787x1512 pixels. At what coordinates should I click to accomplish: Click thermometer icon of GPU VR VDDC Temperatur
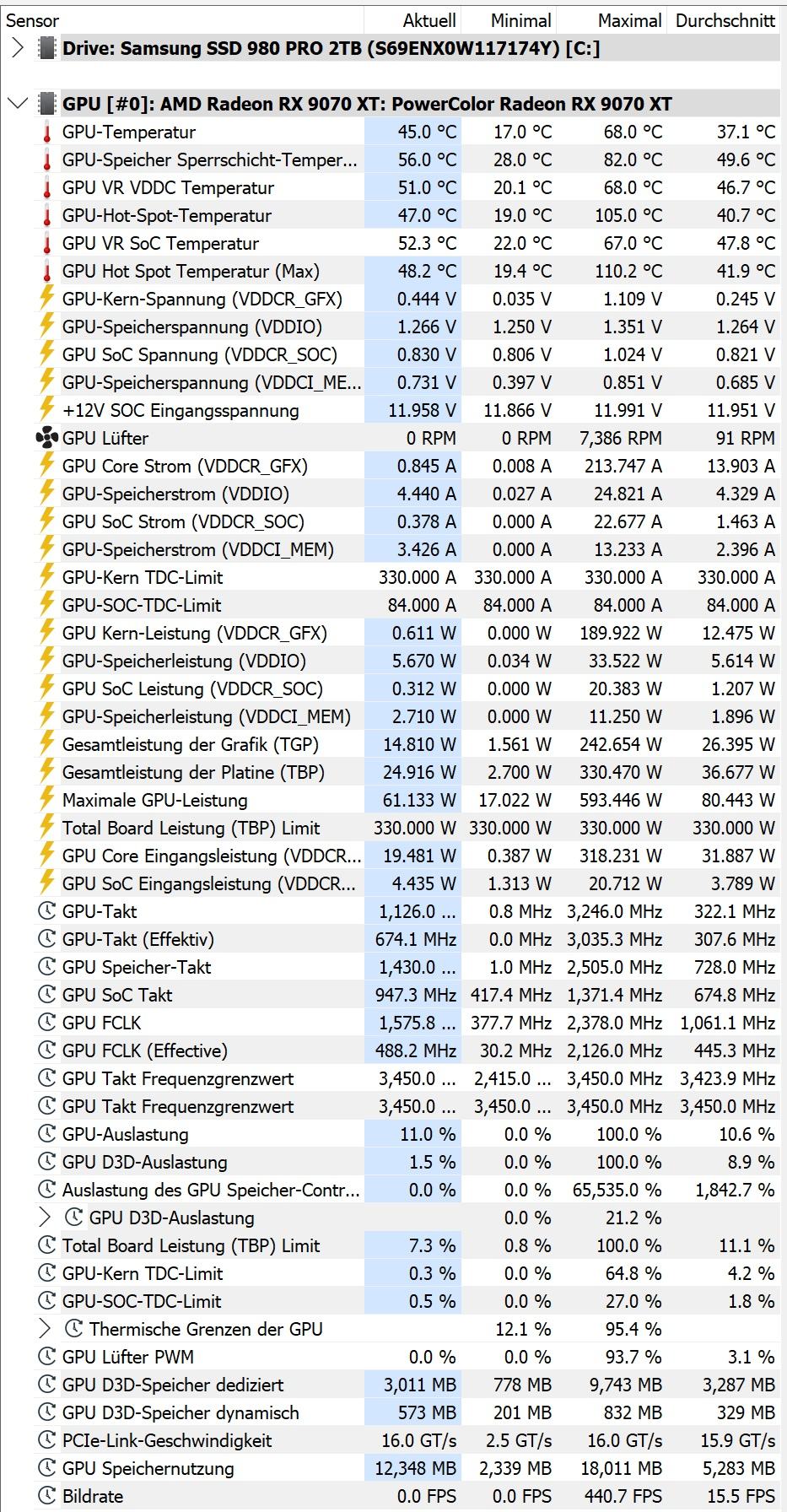pos(47,188)
